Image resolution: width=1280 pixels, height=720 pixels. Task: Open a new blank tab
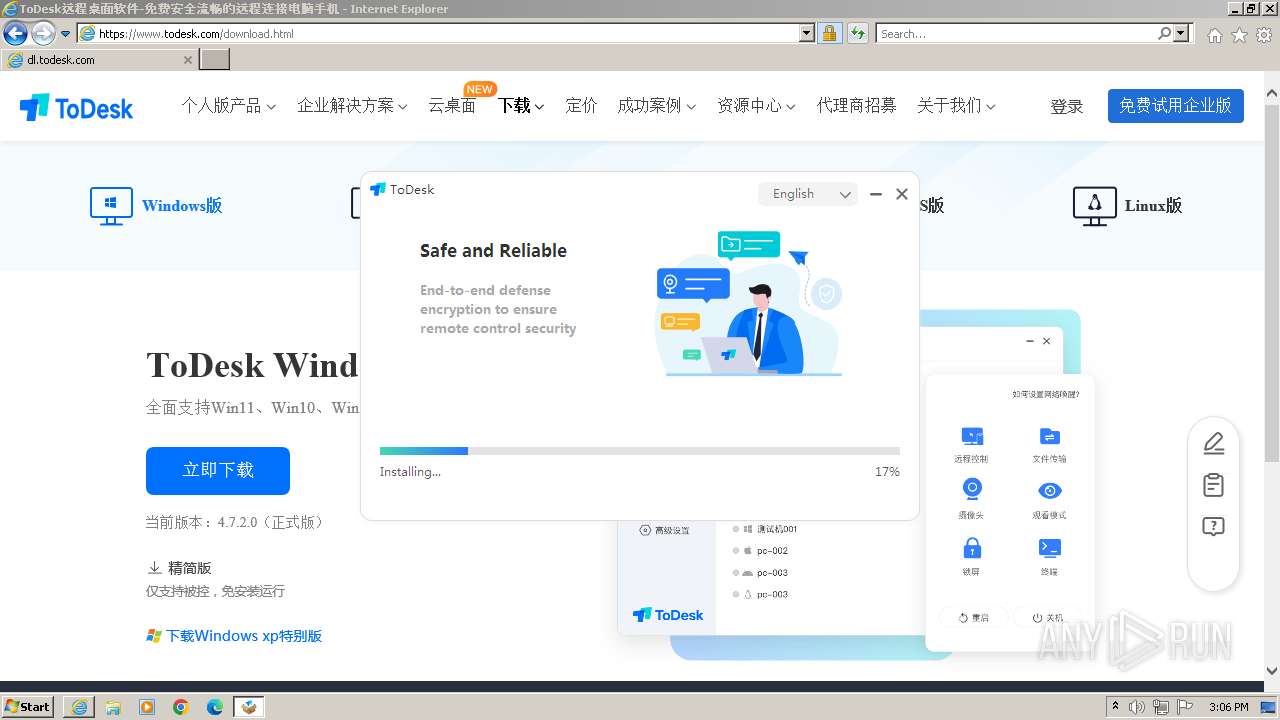click(x=215, y=60)
